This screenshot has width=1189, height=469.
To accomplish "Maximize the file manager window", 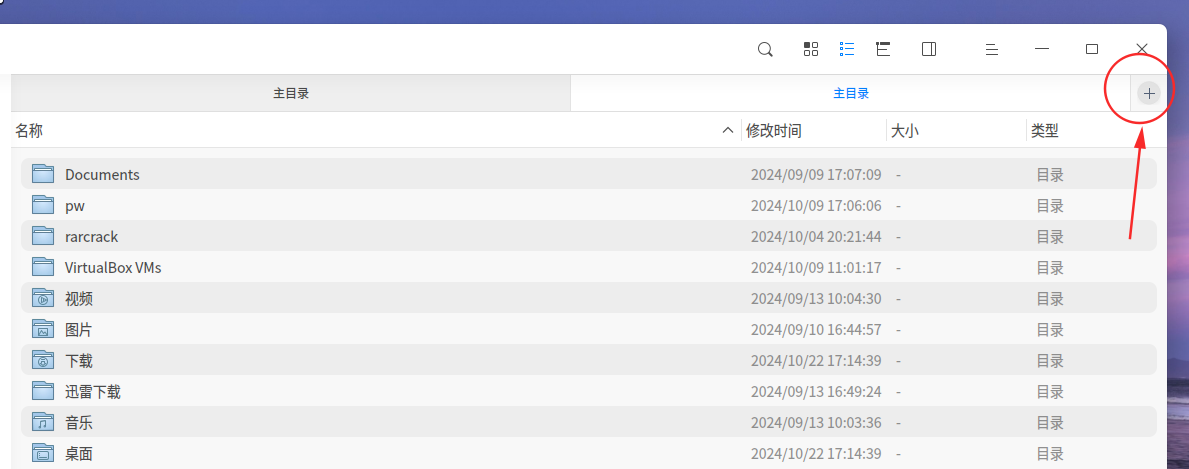I will coord(1092,49).
